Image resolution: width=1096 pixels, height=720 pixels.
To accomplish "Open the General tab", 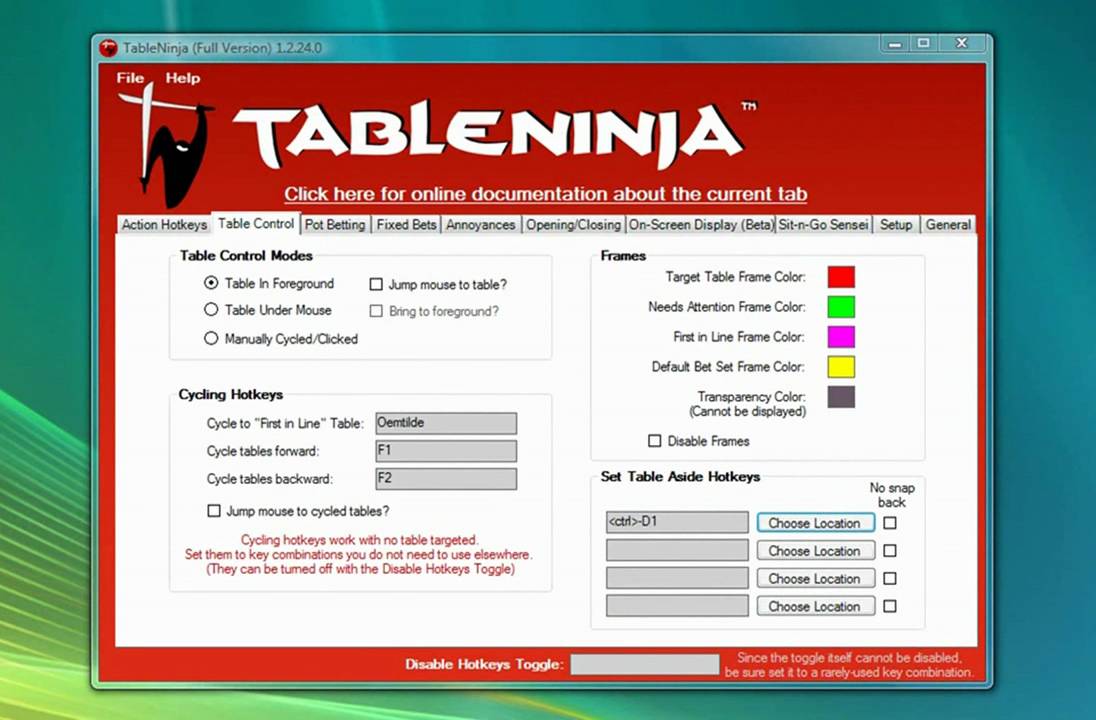I will [948, 224].
